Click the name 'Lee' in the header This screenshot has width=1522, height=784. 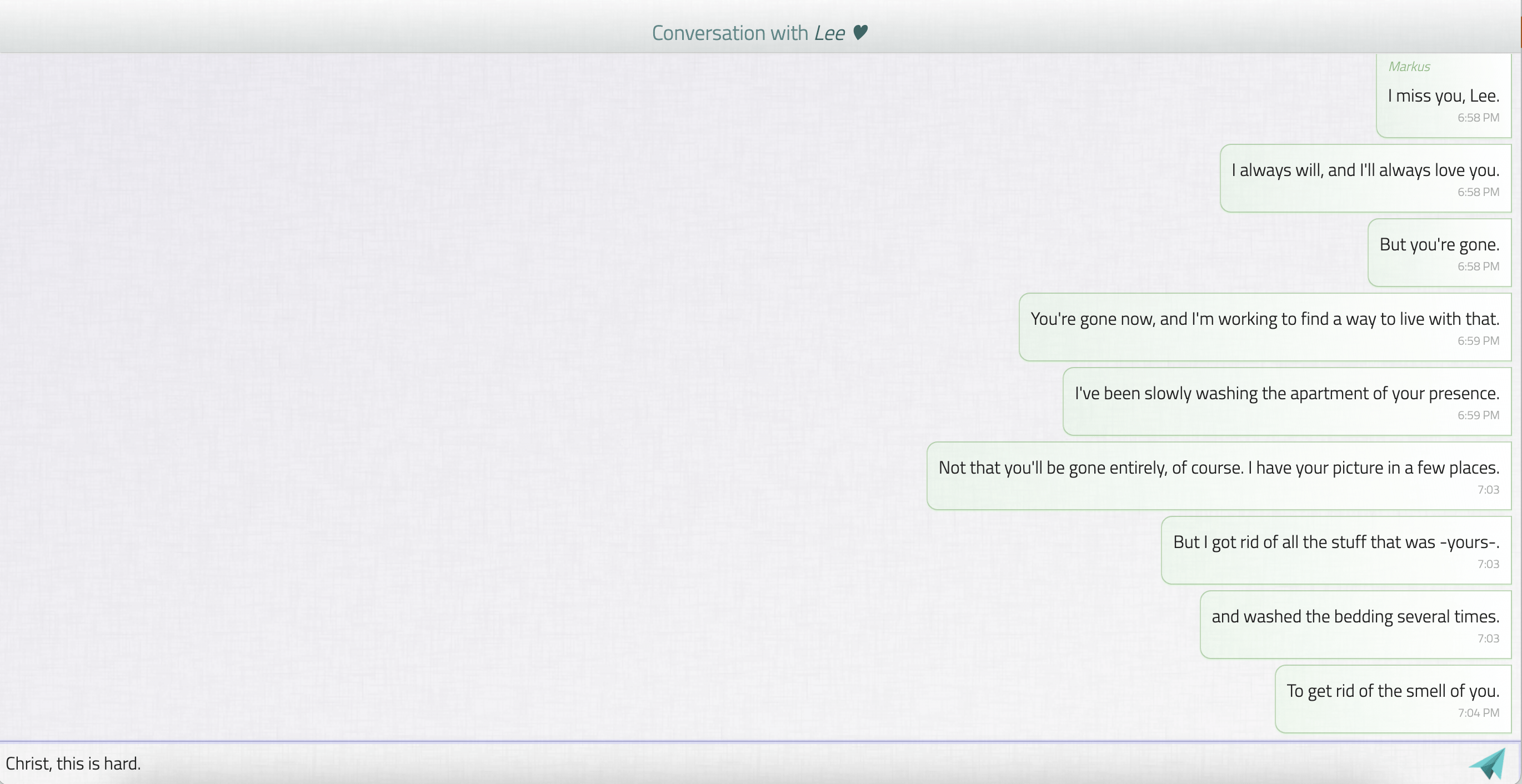pos(829,33)
